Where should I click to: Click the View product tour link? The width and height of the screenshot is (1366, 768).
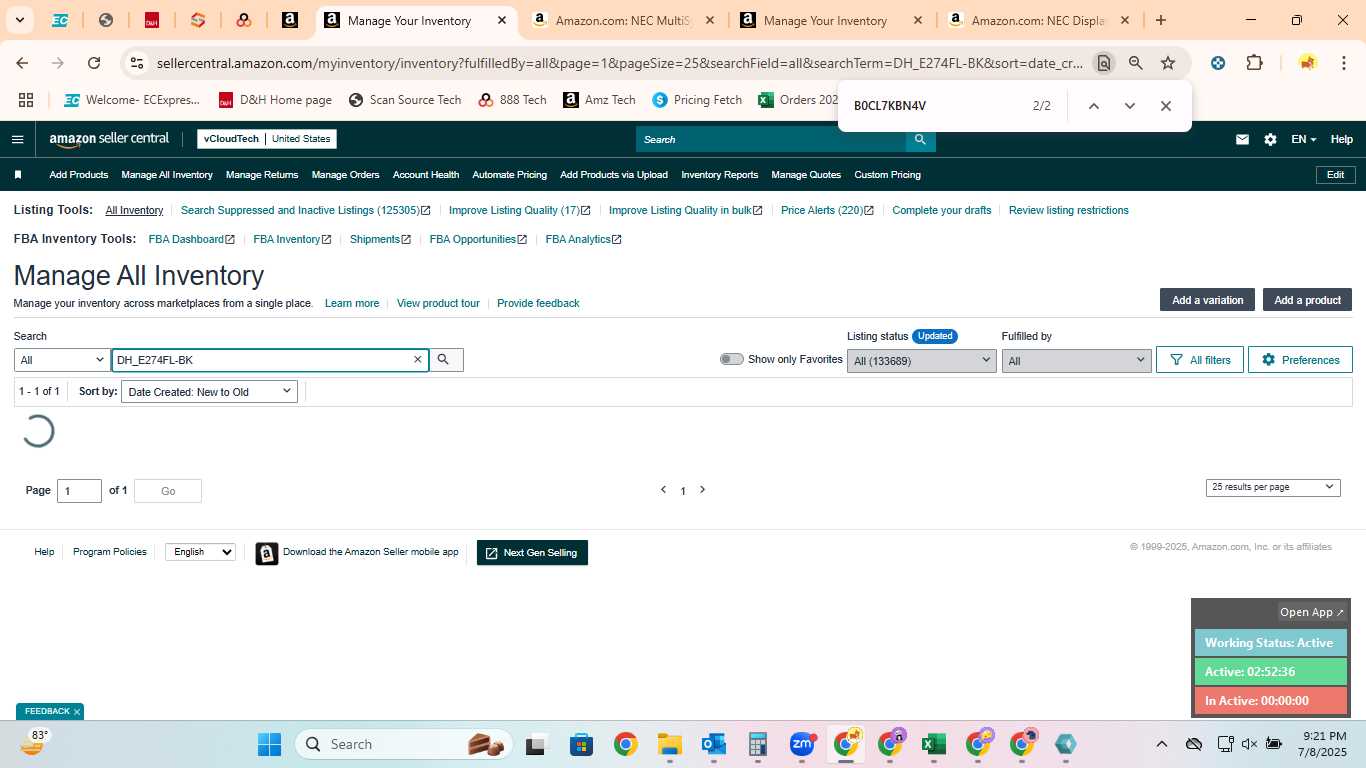click(438, 303)
